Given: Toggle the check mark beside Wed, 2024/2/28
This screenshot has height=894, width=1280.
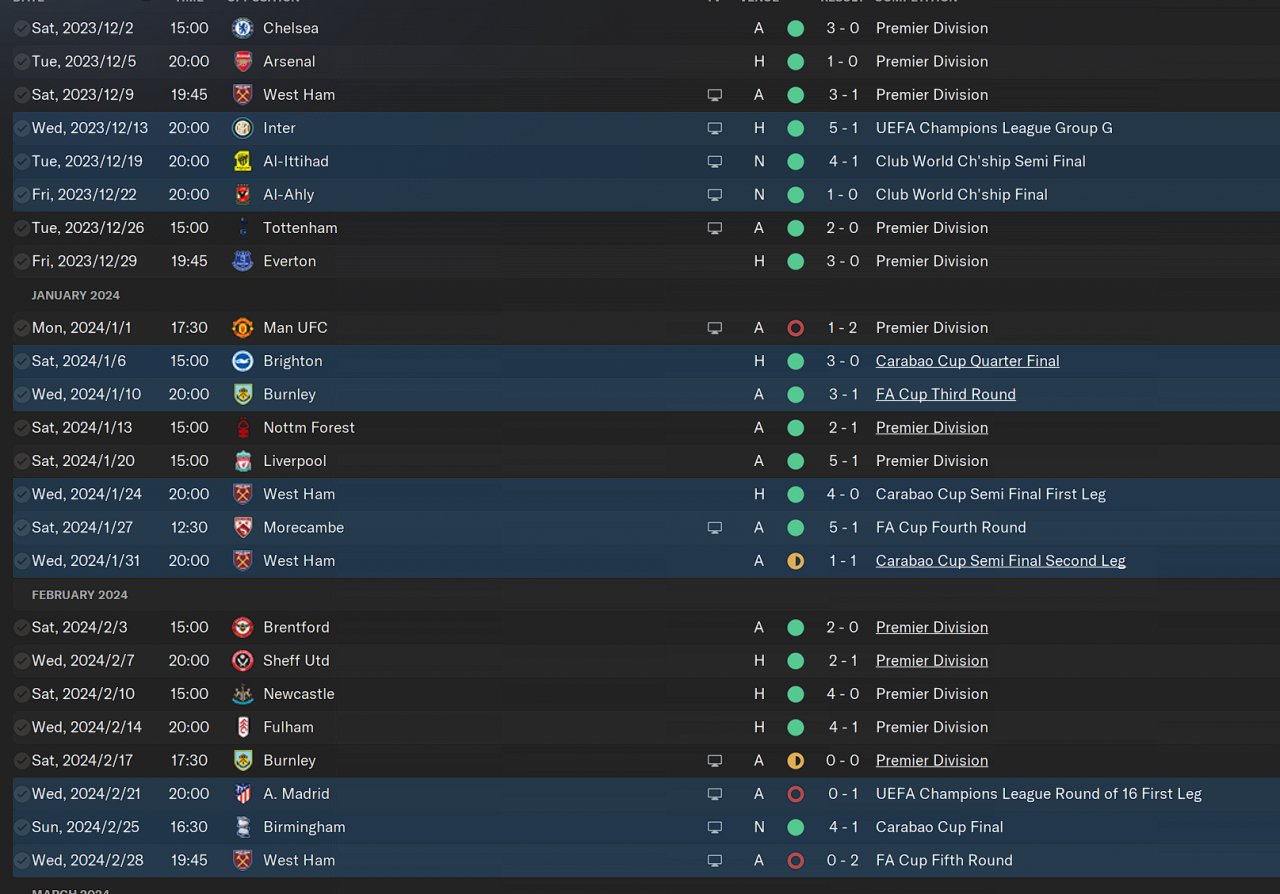Looking at the screenshot, I should [x=21, y=860].
